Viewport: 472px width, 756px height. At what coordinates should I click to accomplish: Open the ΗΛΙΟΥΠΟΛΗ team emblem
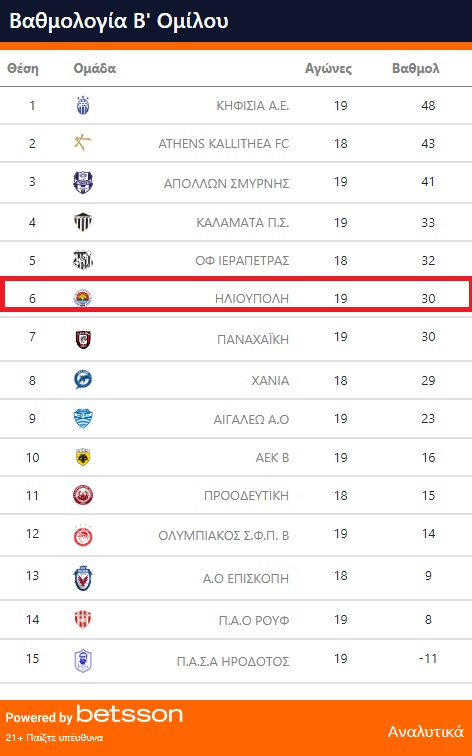[83, 298]
